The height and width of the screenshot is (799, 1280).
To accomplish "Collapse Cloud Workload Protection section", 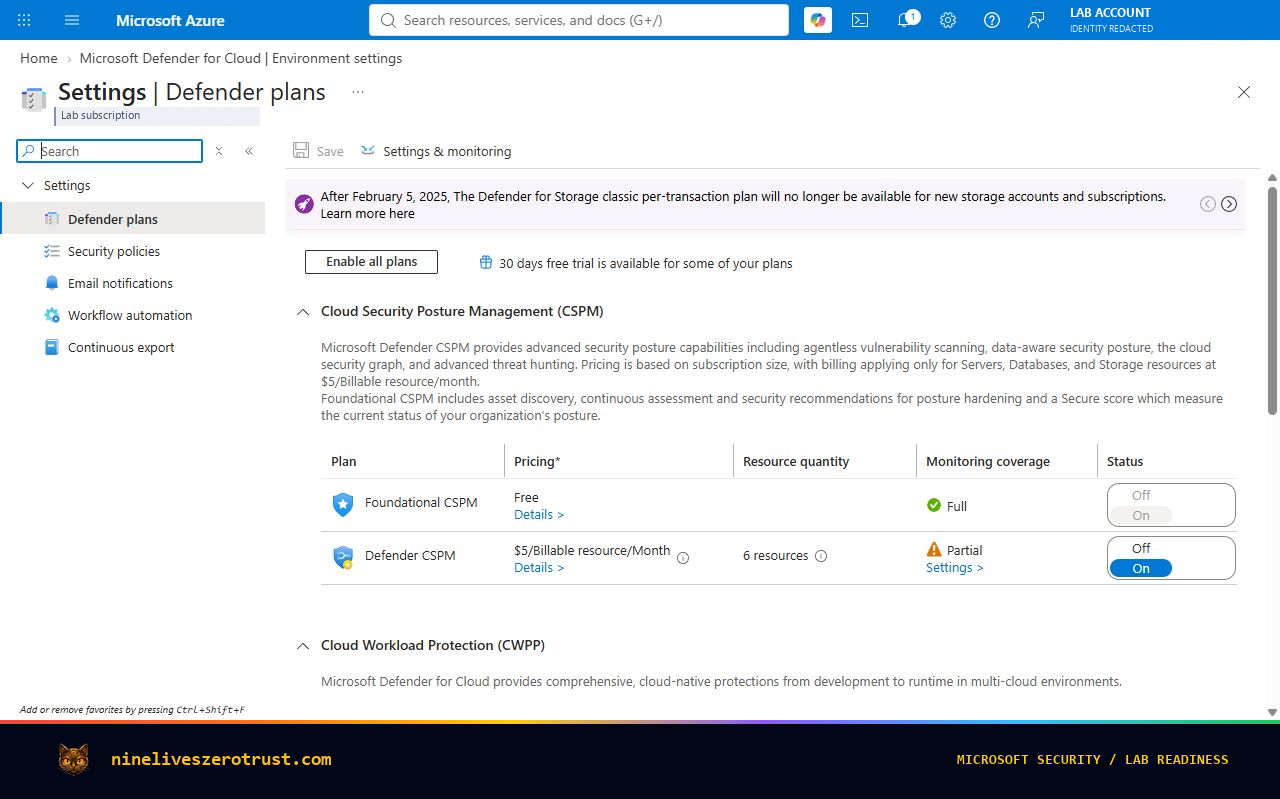I will click(303, 646).
